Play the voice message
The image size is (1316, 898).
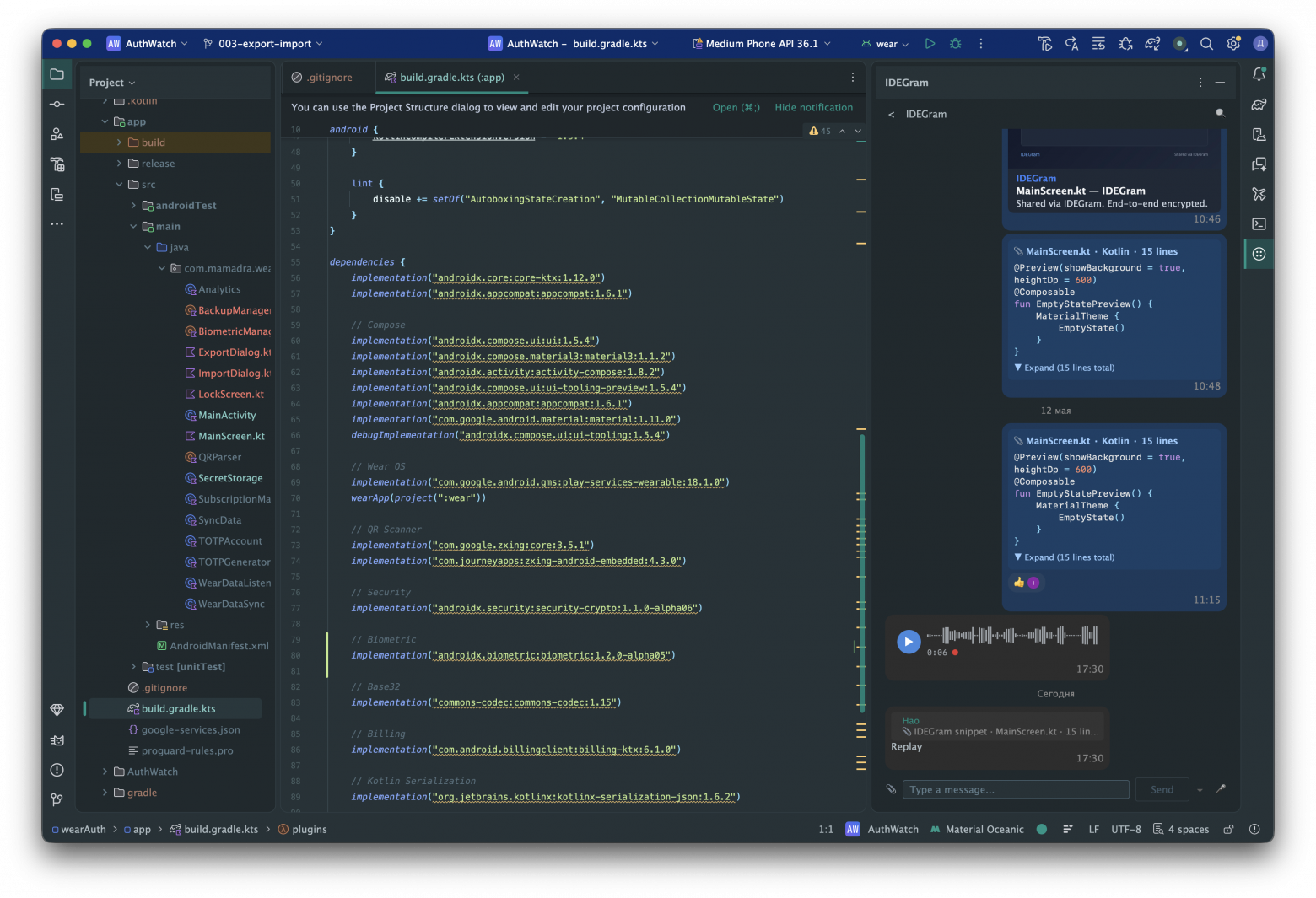(x=909, y=642)
